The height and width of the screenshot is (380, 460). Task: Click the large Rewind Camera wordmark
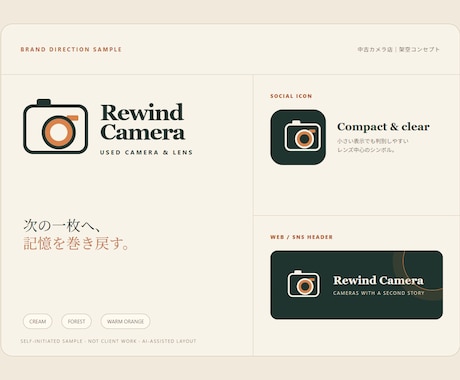143,122
